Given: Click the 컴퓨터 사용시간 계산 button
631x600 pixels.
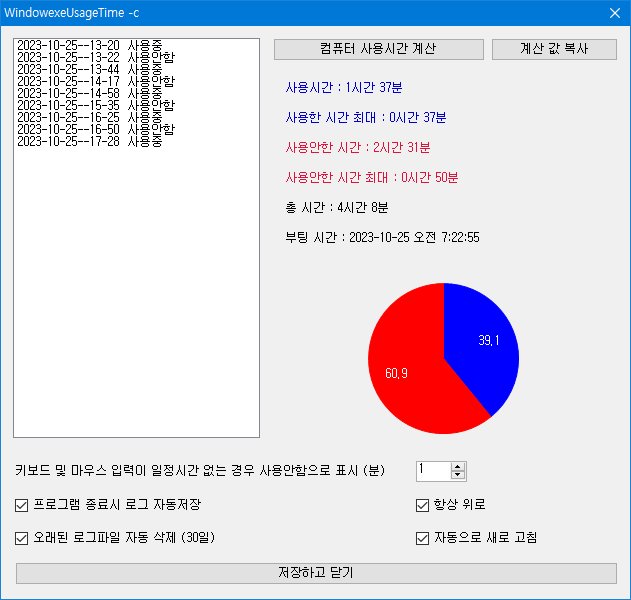Looking at the screenshot, I should (379, 49).
